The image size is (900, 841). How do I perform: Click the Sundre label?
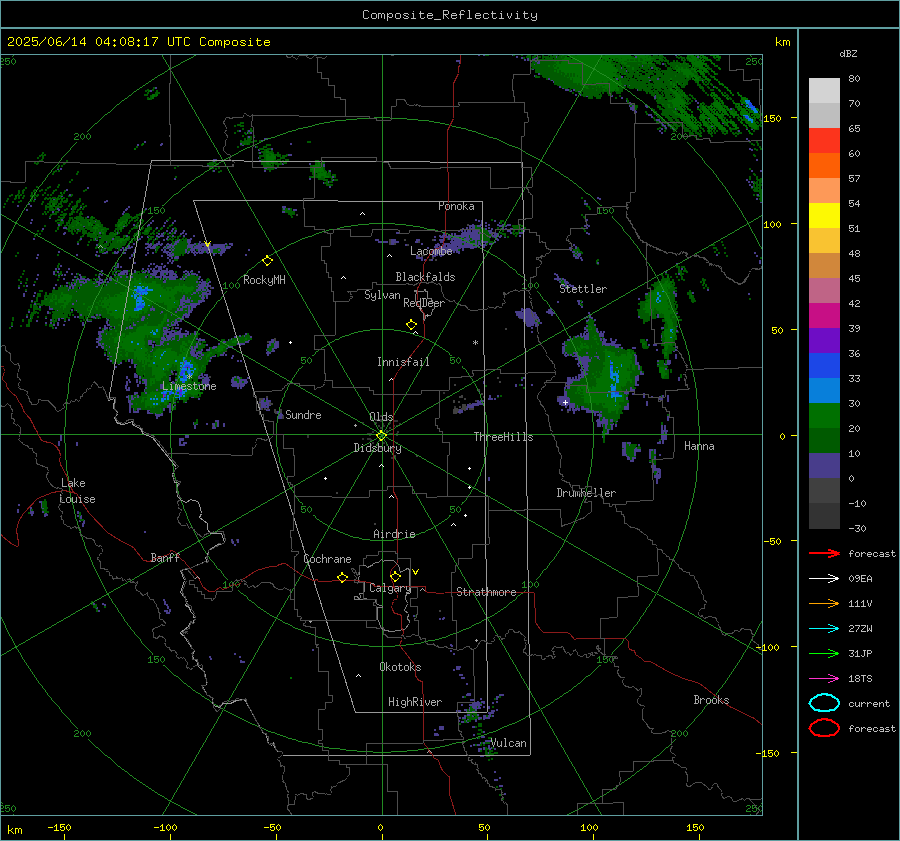[303, 414]
